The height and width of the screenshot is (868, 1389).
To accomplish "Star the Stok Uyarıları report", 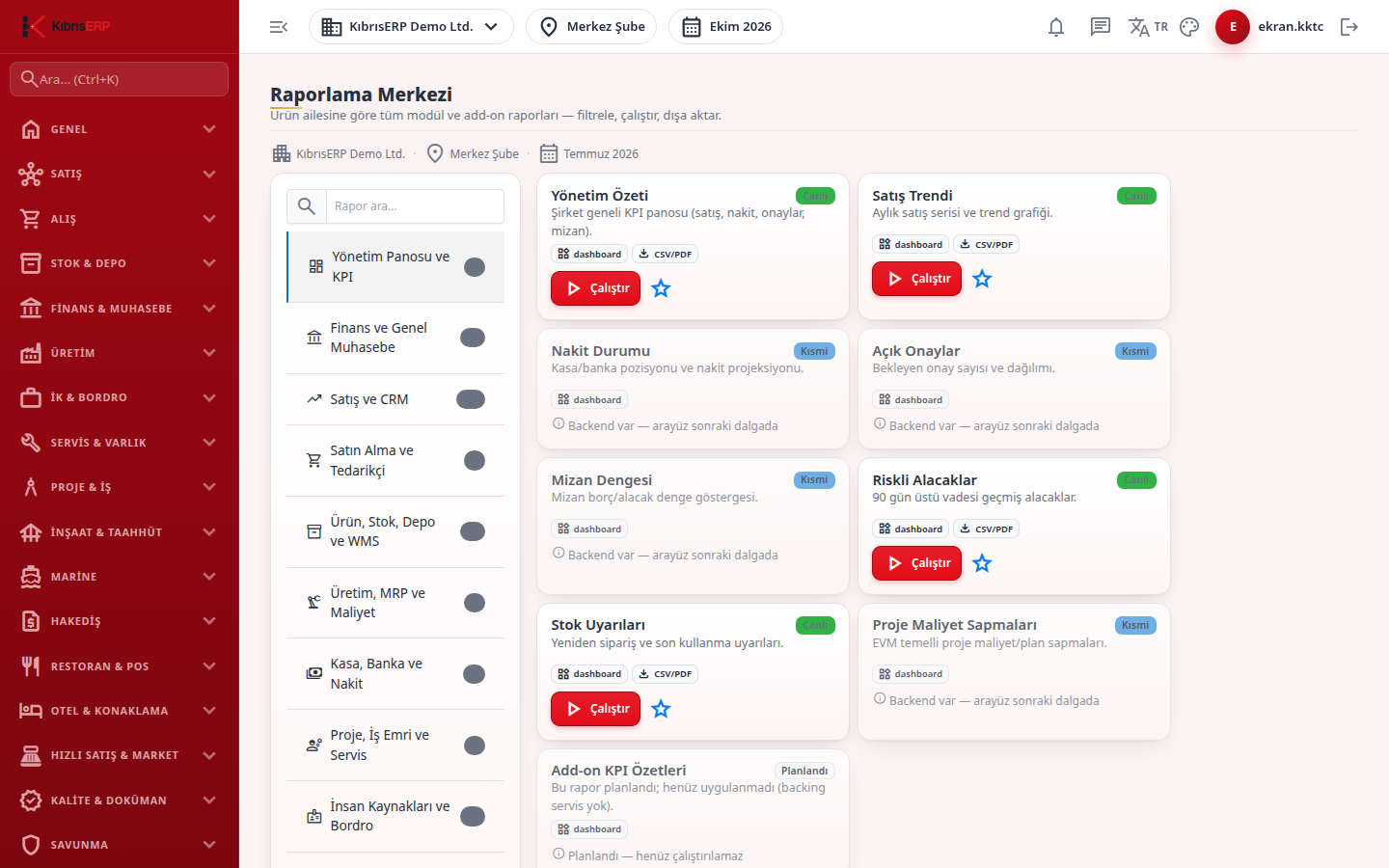I will click(661, 709).
